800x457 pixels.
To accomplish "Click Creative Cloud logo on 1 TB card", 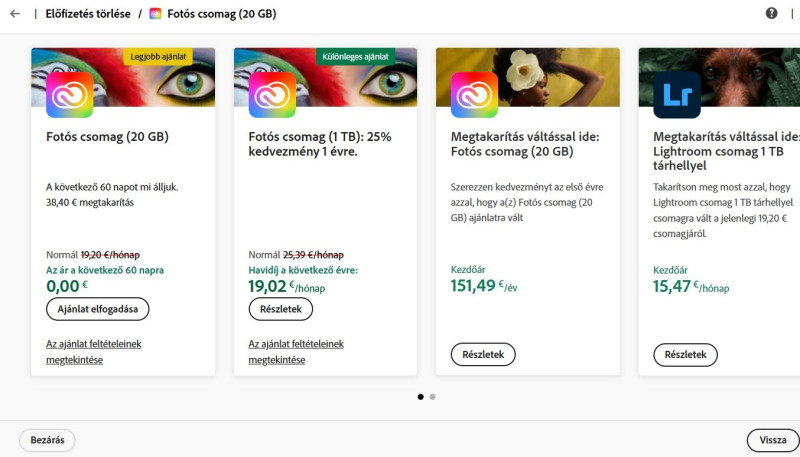I will pyautogui.click(x=272, y=95).
